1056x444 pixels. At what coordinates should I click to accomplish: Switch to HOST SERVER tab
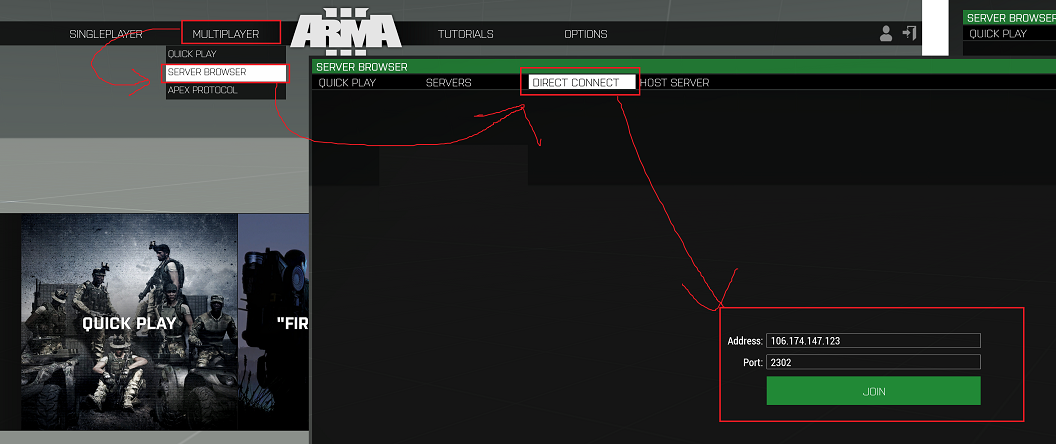[x=674, y=82]
